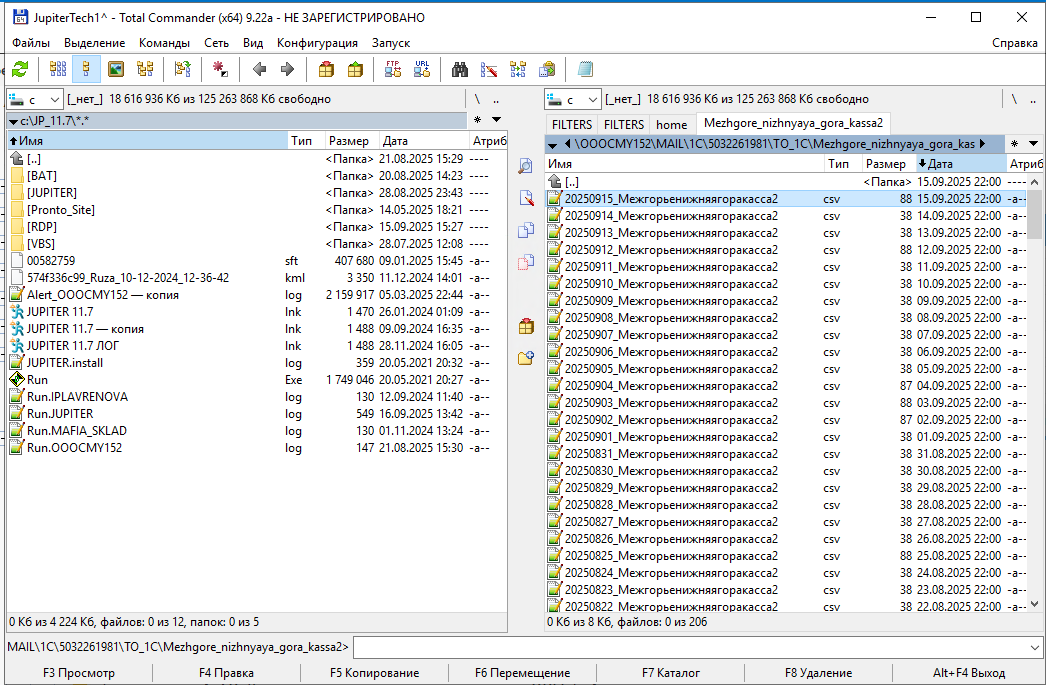The height and width of the screenshot is (685, 1046).
Task: Switch to the home tab
Action: pos(671,124)
